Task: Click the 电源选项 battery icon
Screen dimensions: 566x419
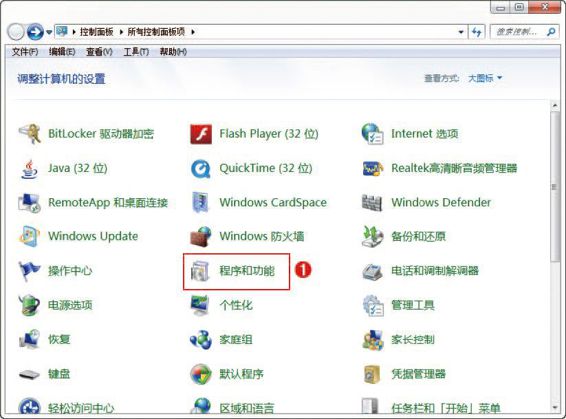Action: pos(30,305)
